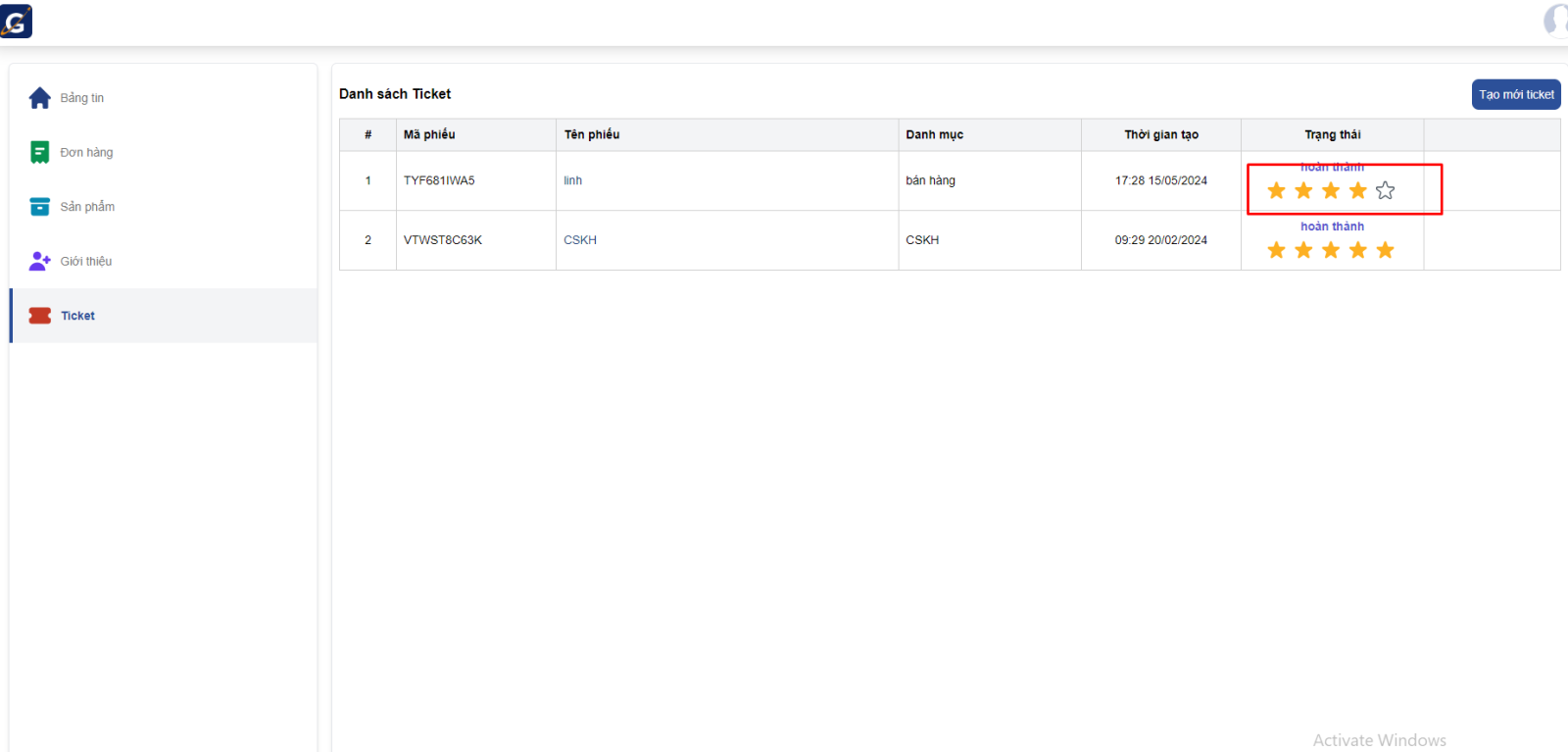The image size is (1568, 752).
Task: Click the Đơn hàng receipt icon
Action: (39, 152)
